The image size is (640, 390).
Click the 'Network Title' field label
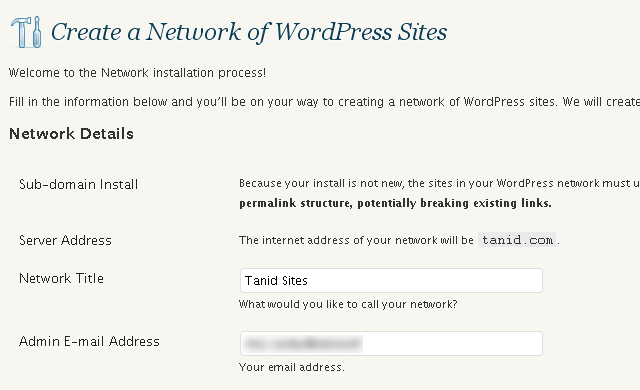(61, 278)
